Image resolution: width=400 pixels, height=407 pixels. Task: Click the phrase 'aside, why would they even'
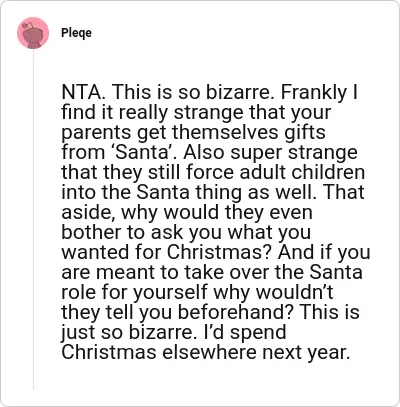click(187, 212)
